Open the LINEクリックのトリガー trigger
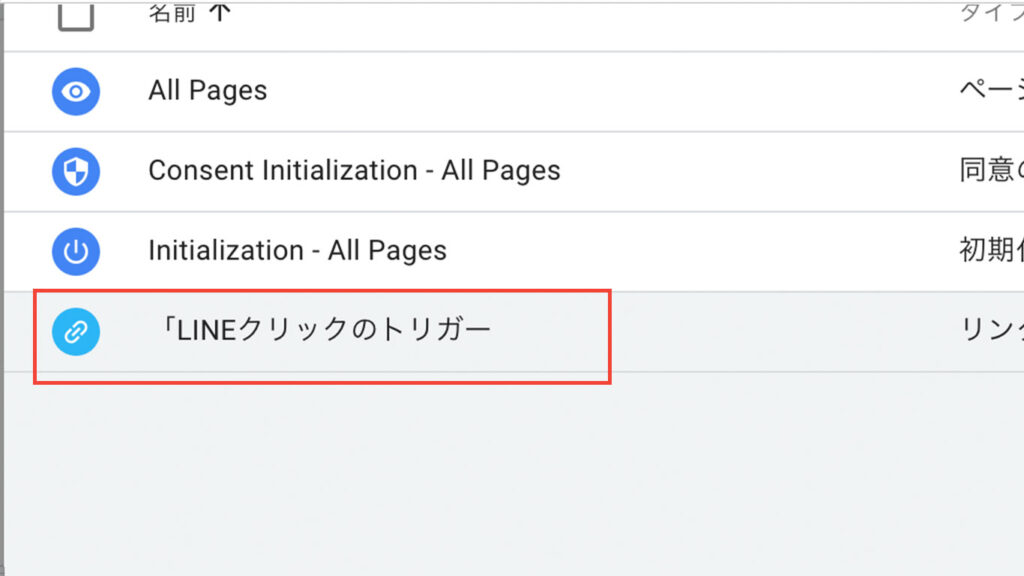1024x576 pixels. click(x=325, y=330)
